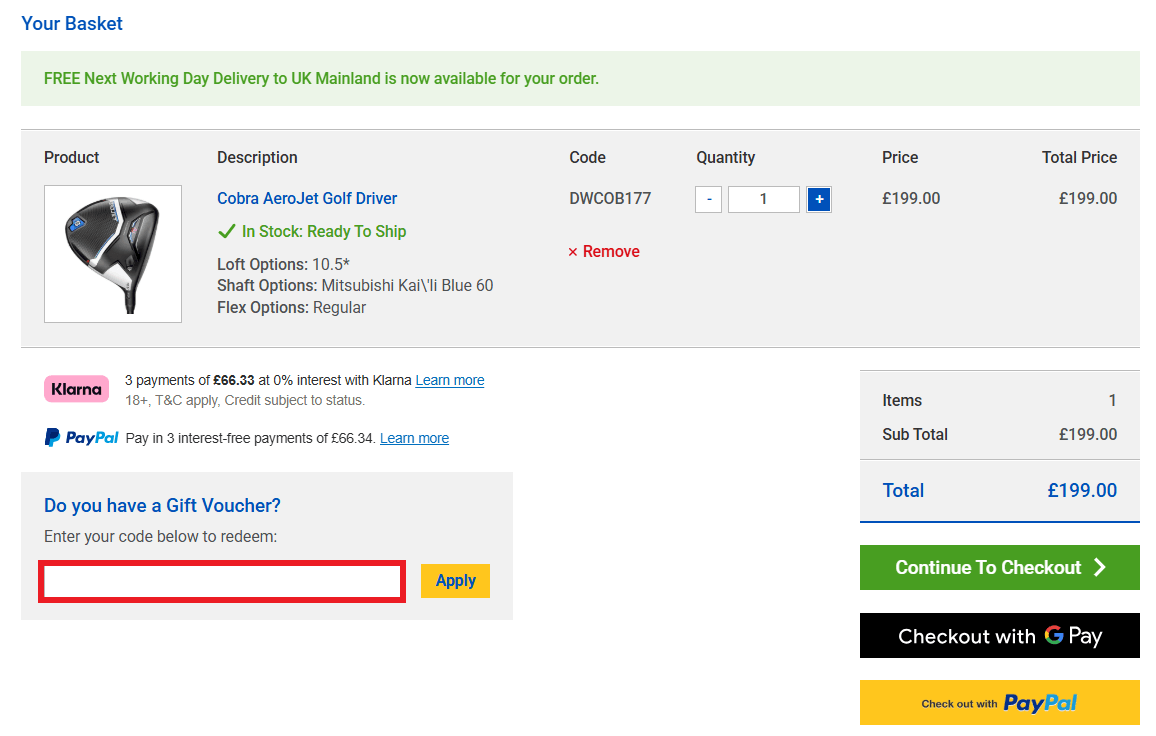Learn more about PayPal Pay in 3

click(414, 438)
